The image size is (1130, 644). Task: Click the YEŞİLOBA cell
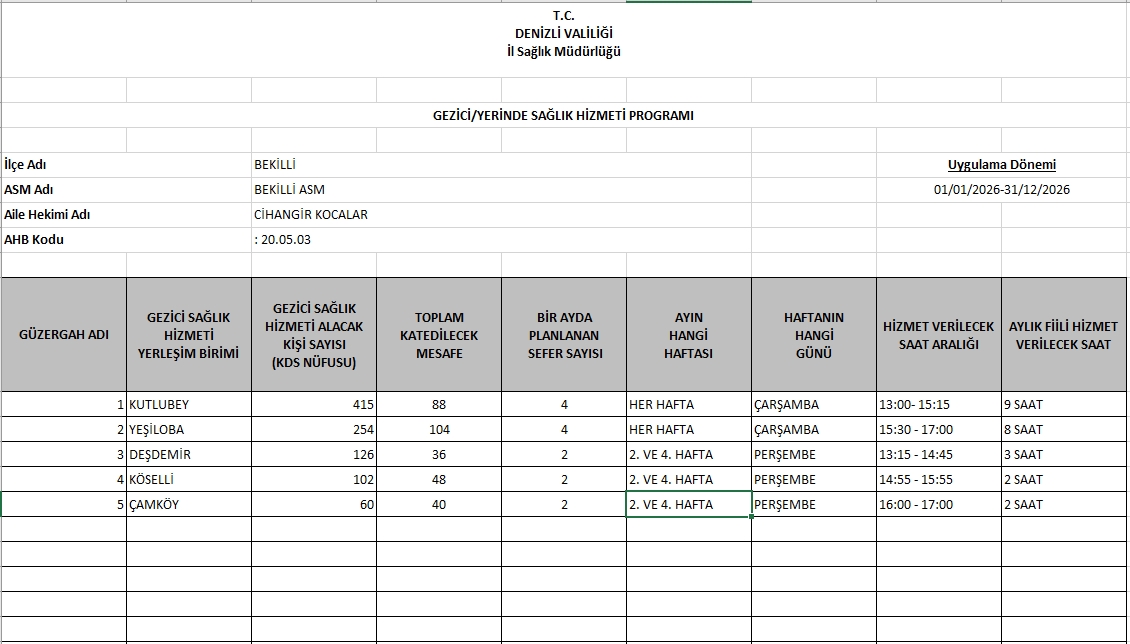[x=188, y=430]
